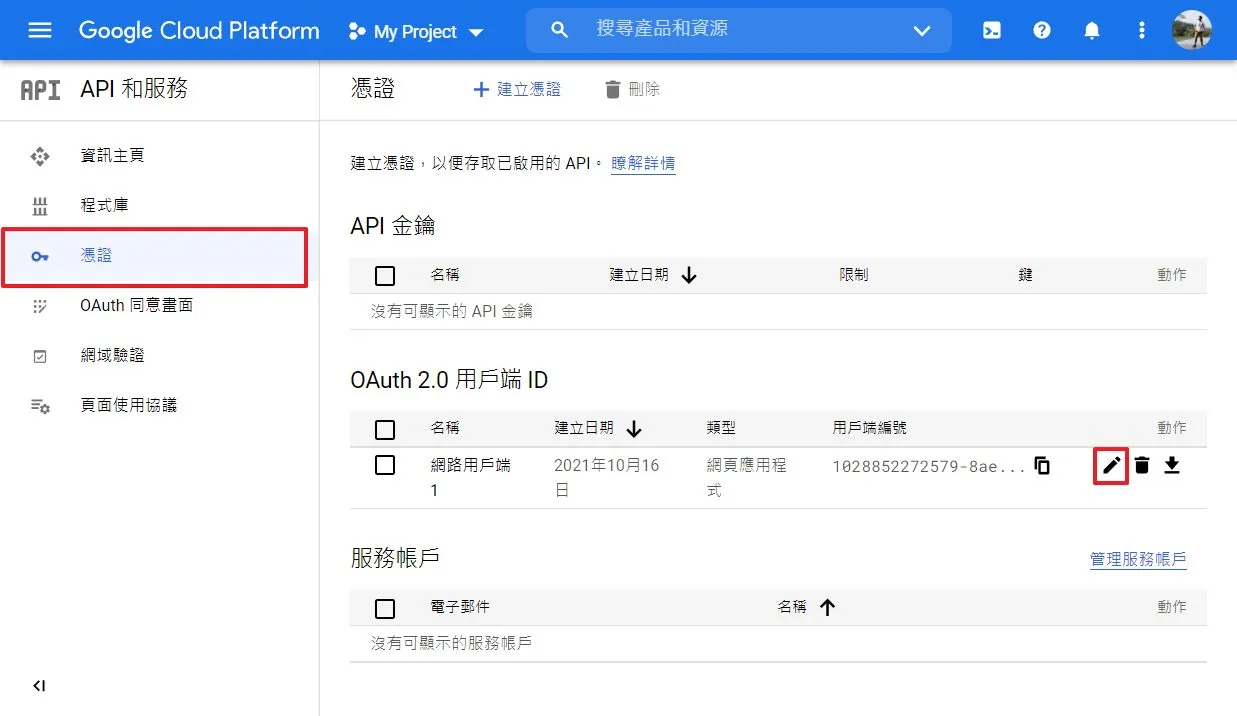Click client ID 1028852272579-8ae... text
The width and height of the screenshot is (1237, 716).
[x=929, y=466]
